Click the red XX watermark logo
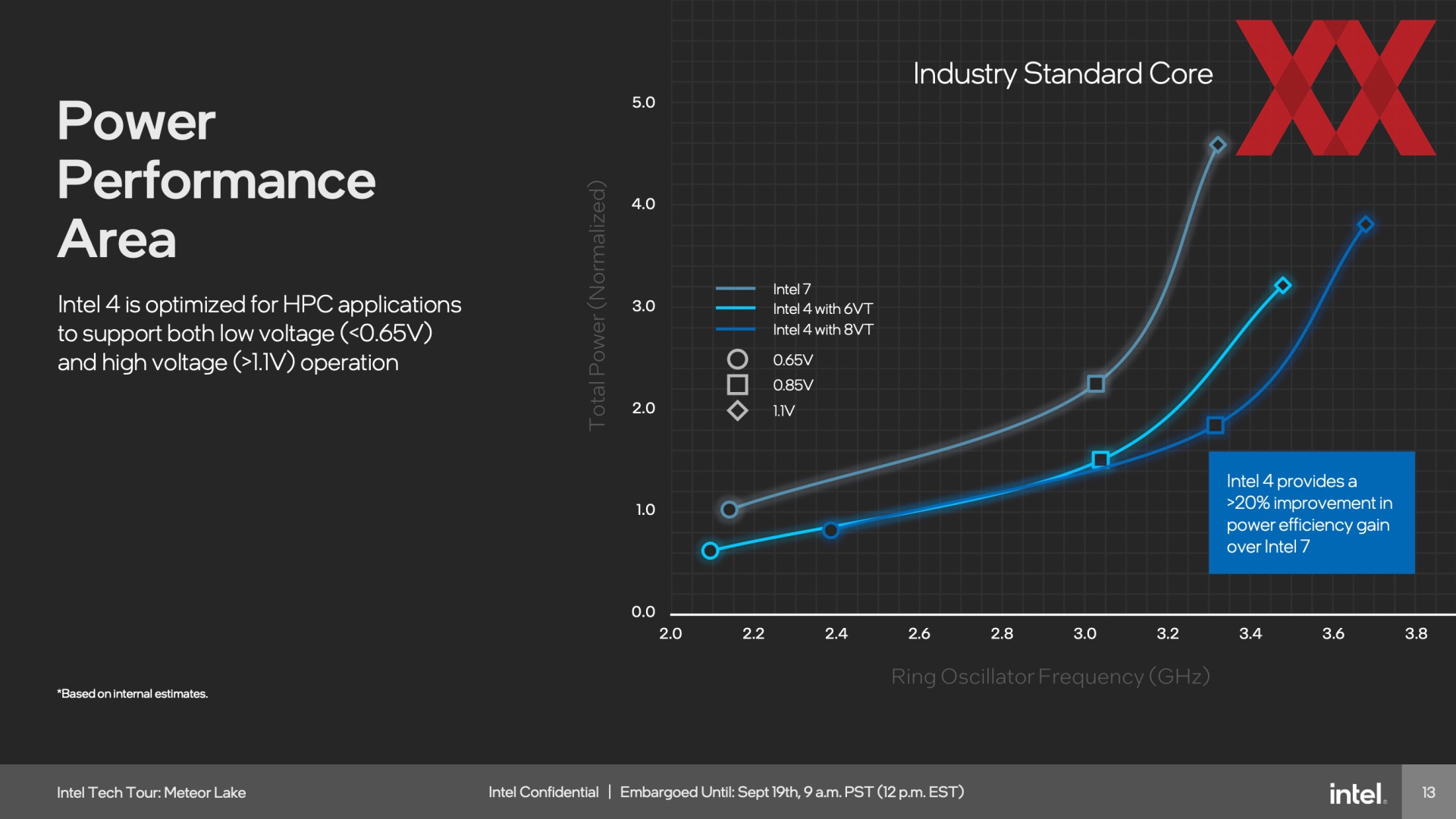 point(1335,88)
